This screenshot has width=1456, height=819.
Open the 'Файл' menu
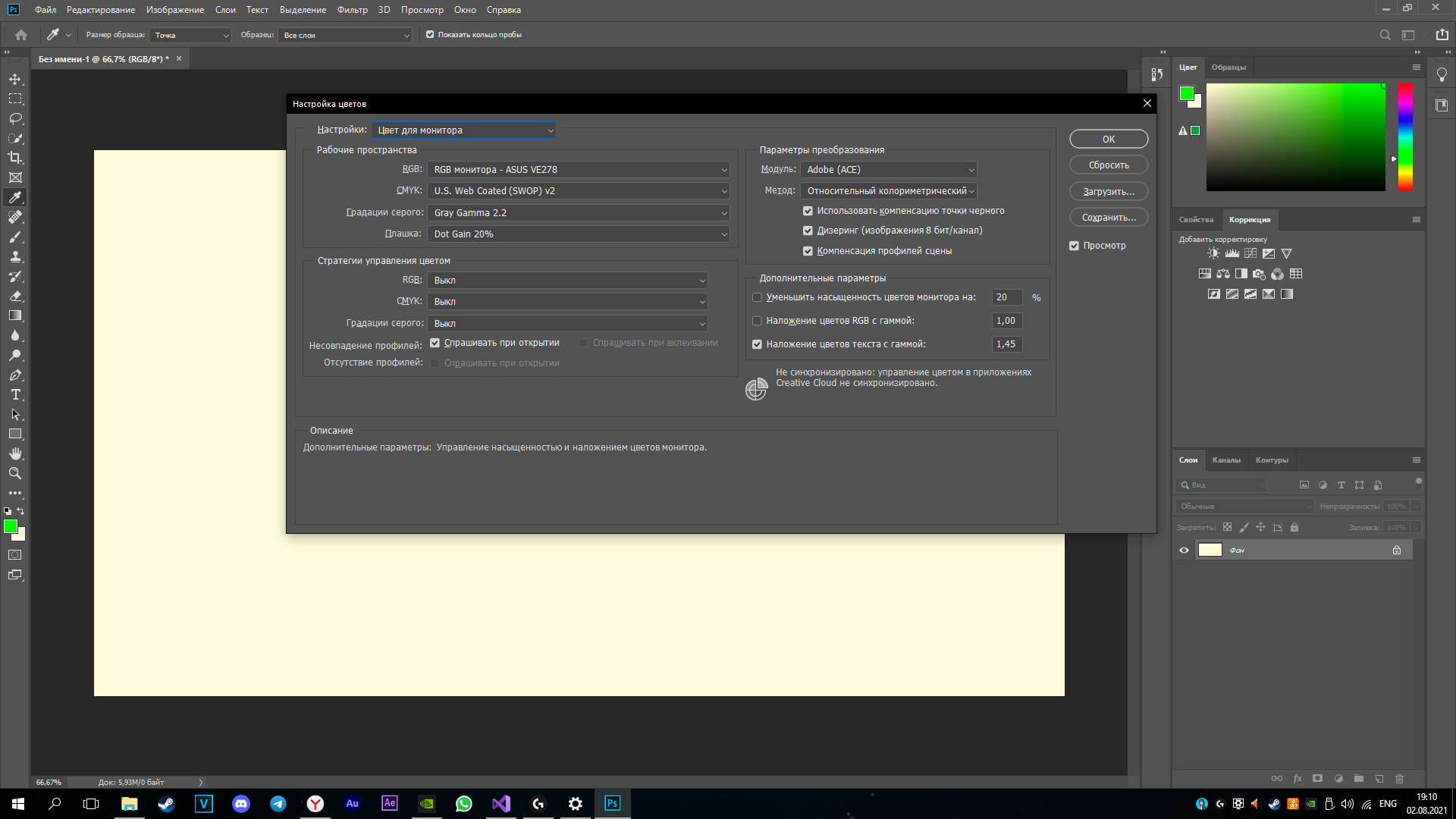[x=45, y=10]
